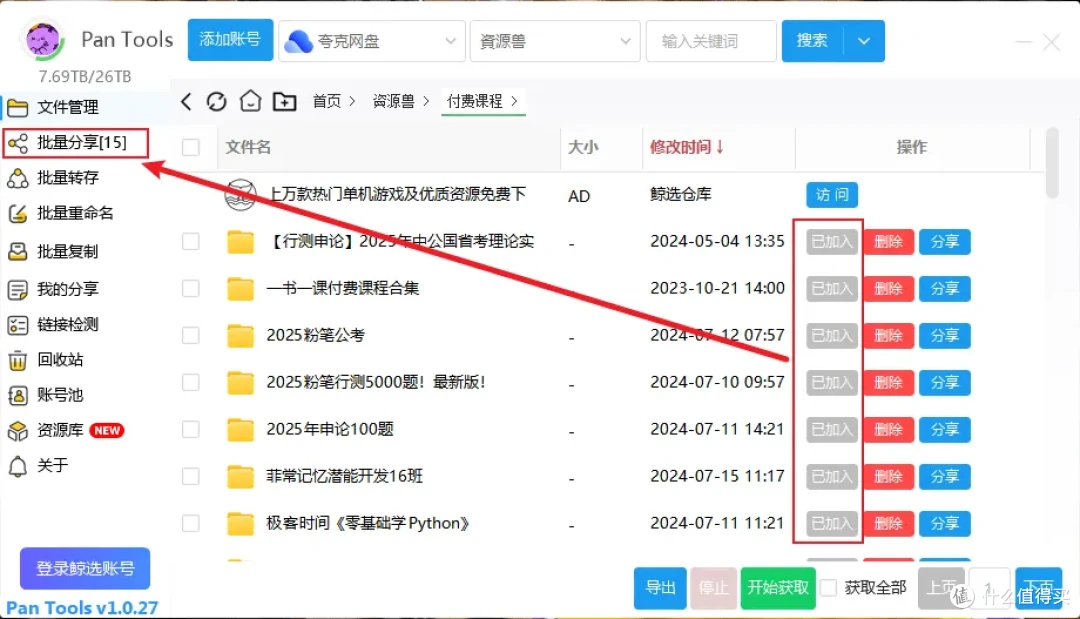
Task: Click the vertical scrollbar of file list
Action: [1051, 163]
